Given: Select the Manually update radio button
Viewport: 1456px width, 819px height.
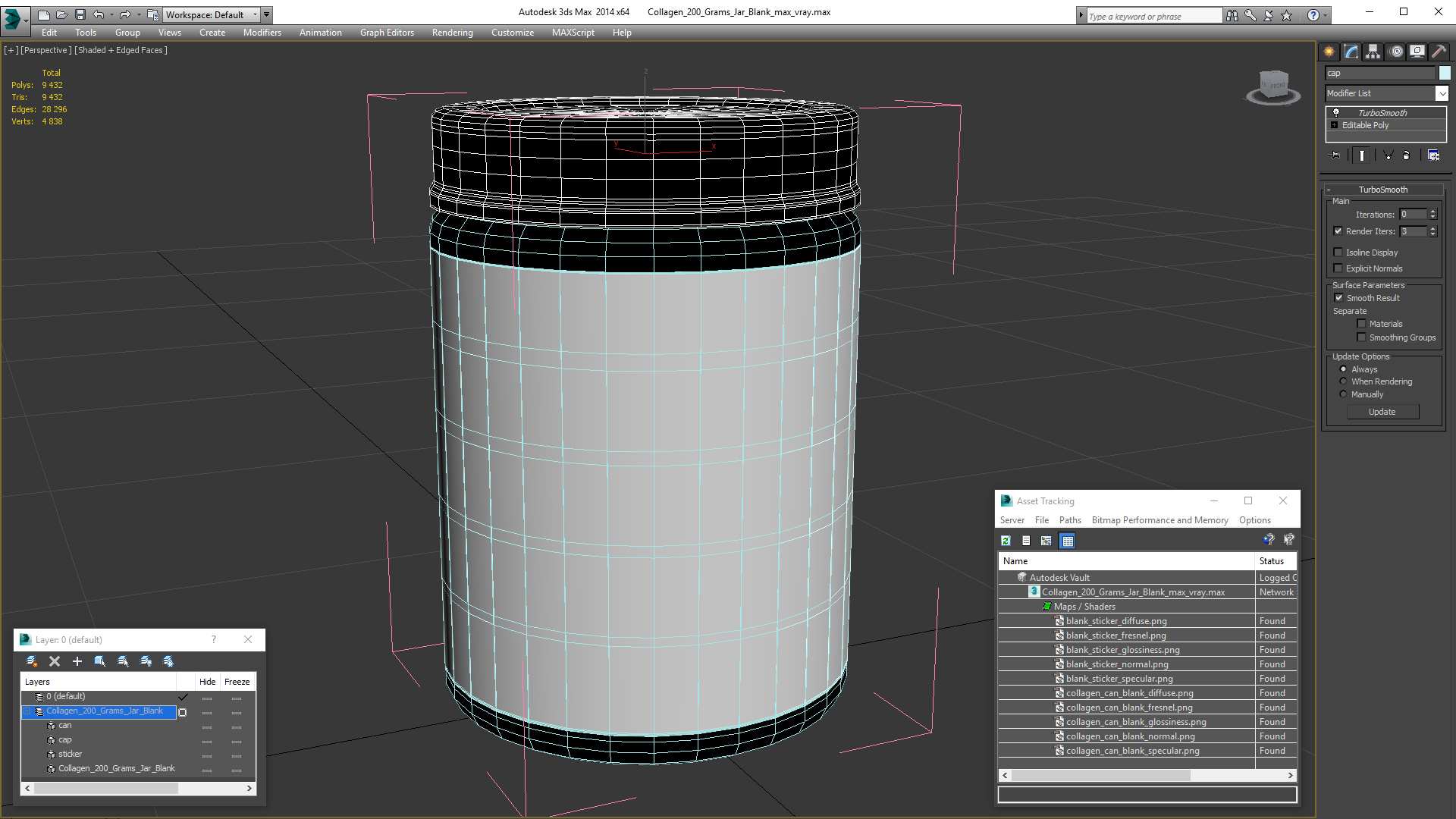Looking at the screenshot, I should [x=1343, y=394].
